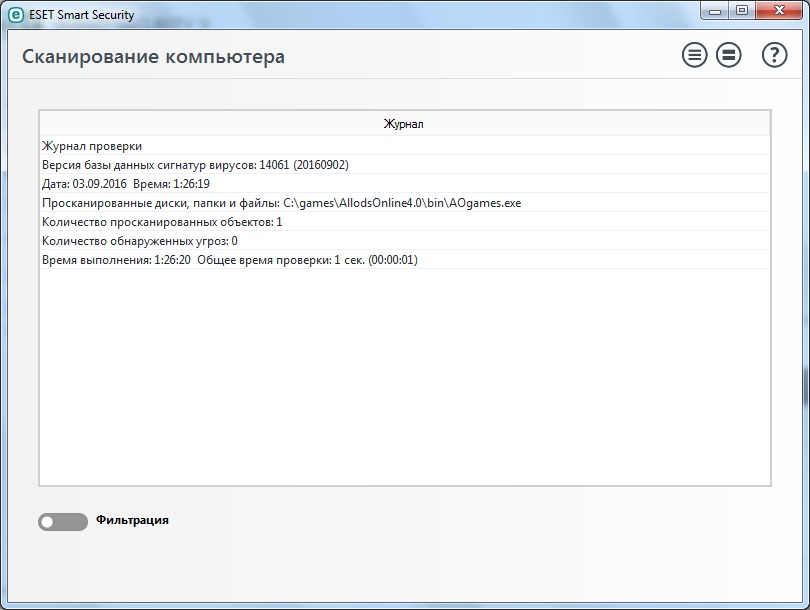
Task: Click the Фильтрация label text
Action: point(132,520)
